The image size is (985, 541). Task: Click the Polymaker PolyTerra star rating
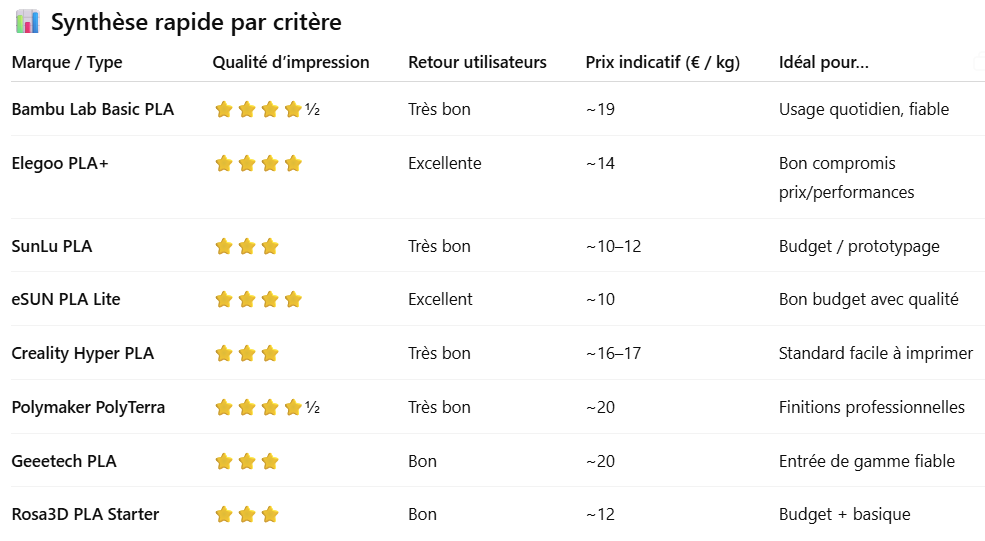pos(267,407)
